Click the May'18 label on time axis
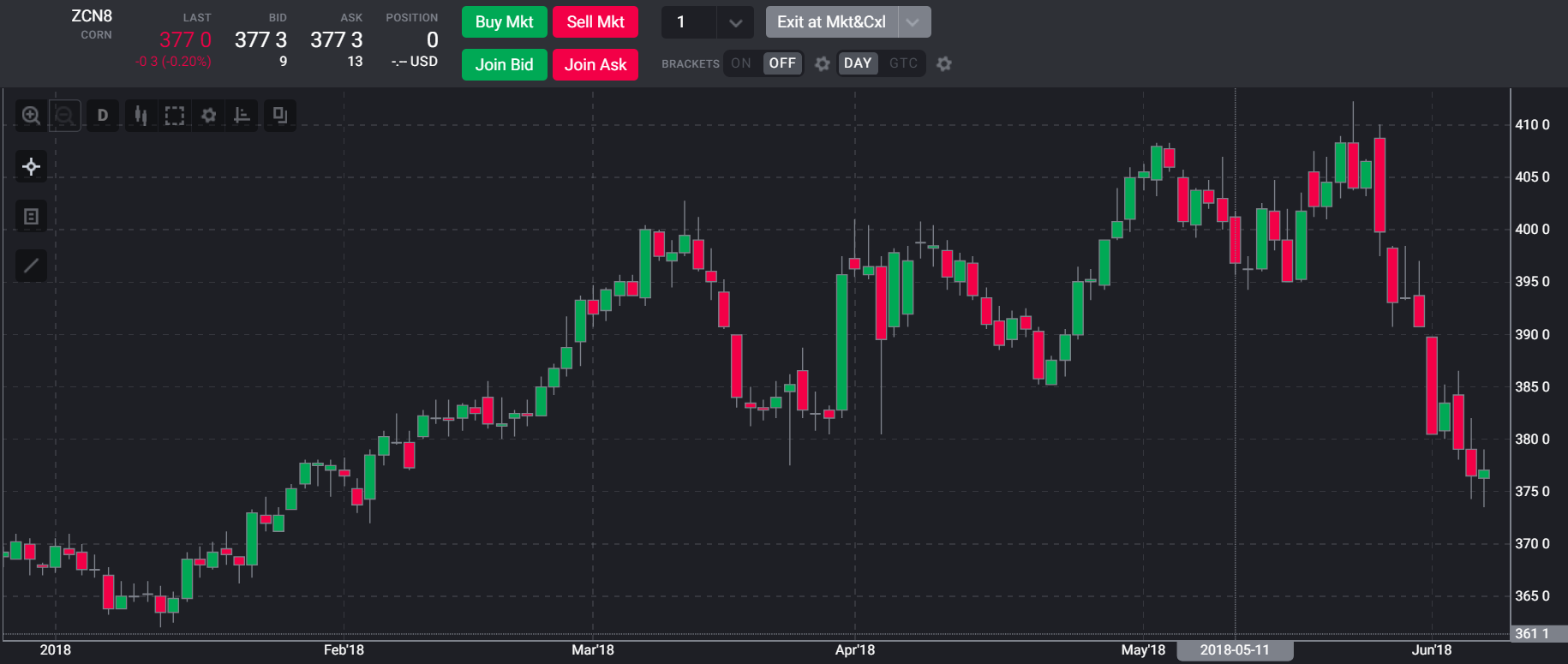Screen dimensions: 1568x664 coord(1143,650)
